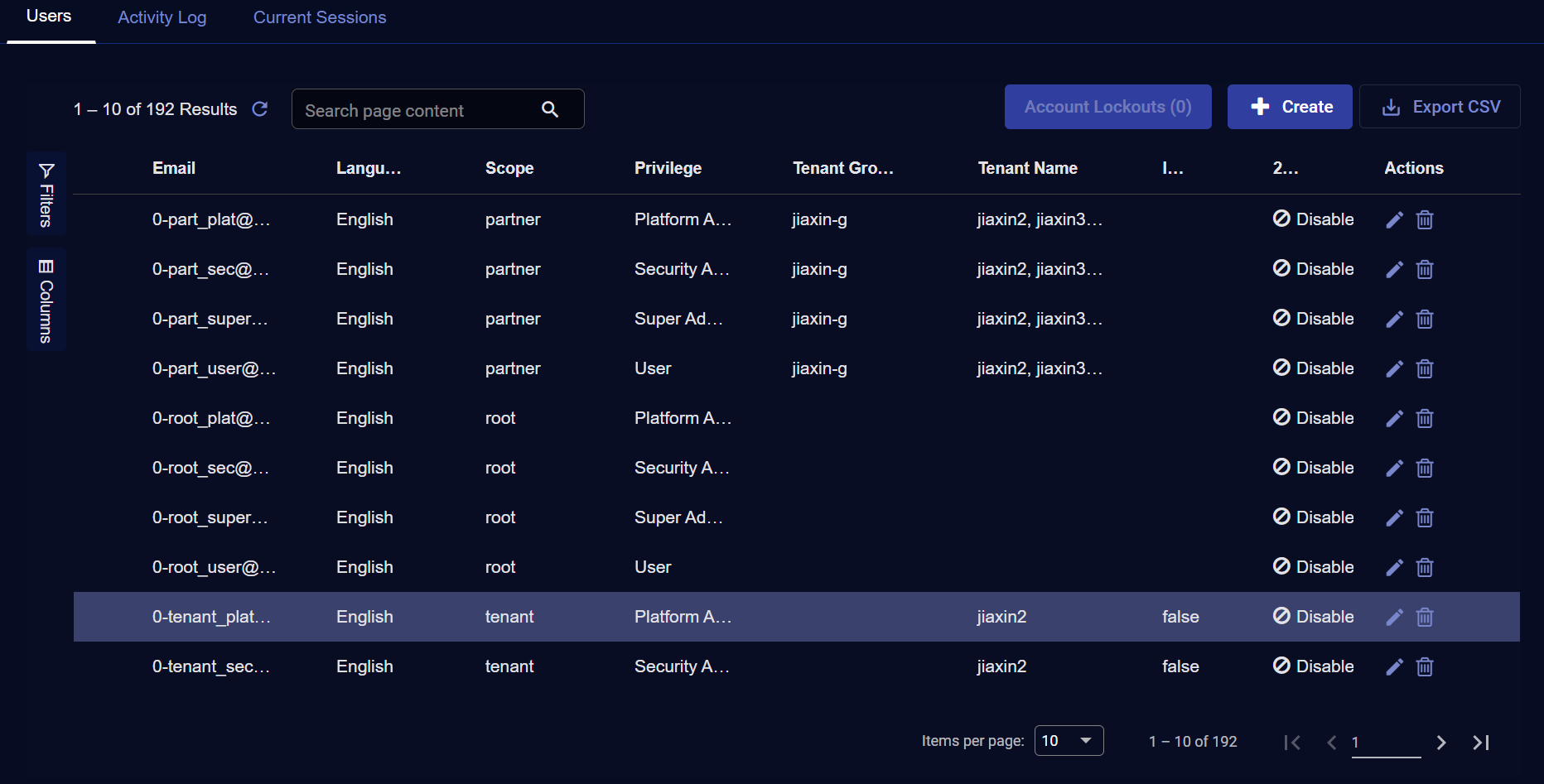Open the Current Sessions tab

[x=320, y=17]
